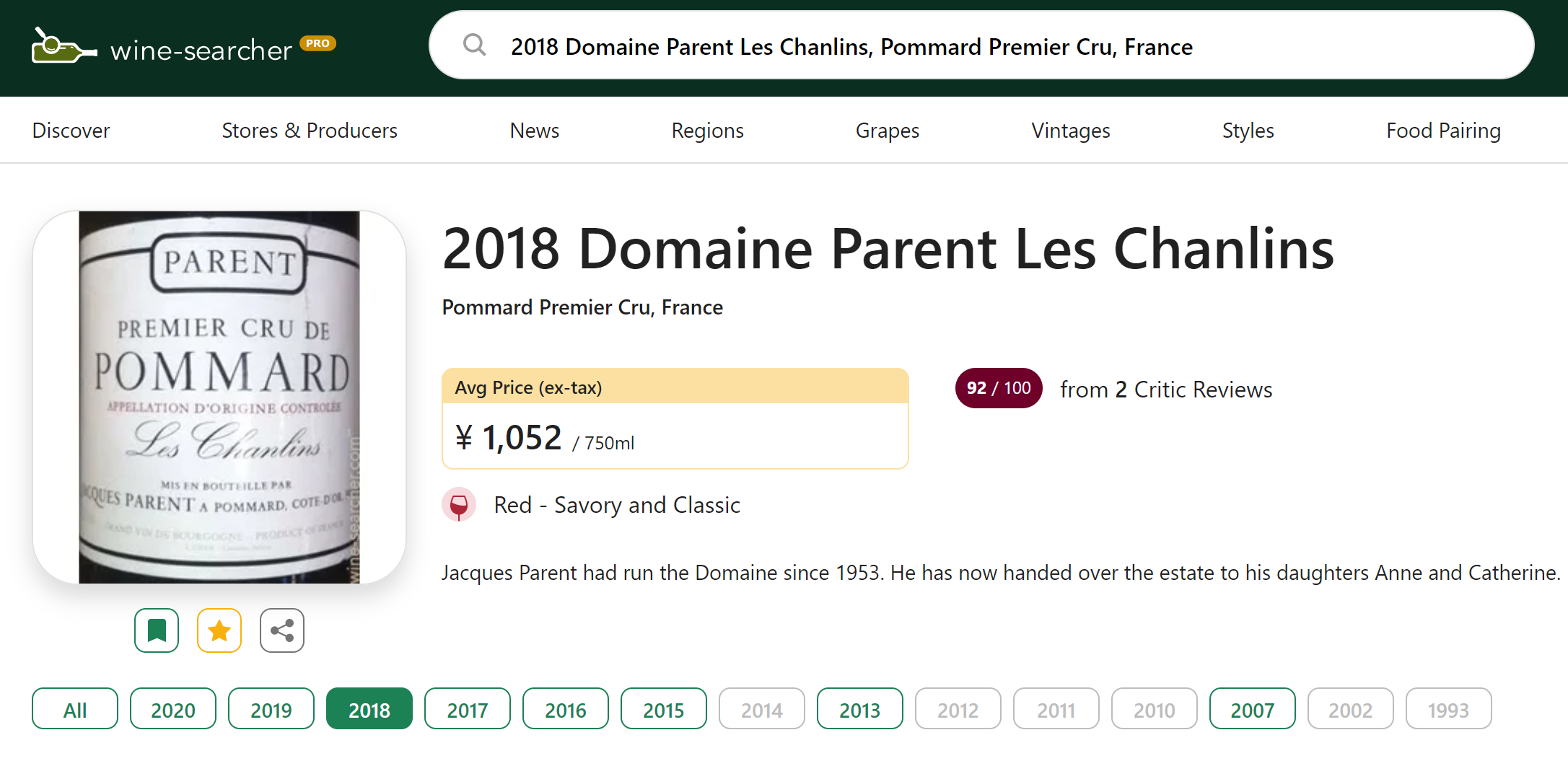The height and width of the screenshot is (761, 1568).
Task: Open the Grapes menu
Action: (888, 131)
